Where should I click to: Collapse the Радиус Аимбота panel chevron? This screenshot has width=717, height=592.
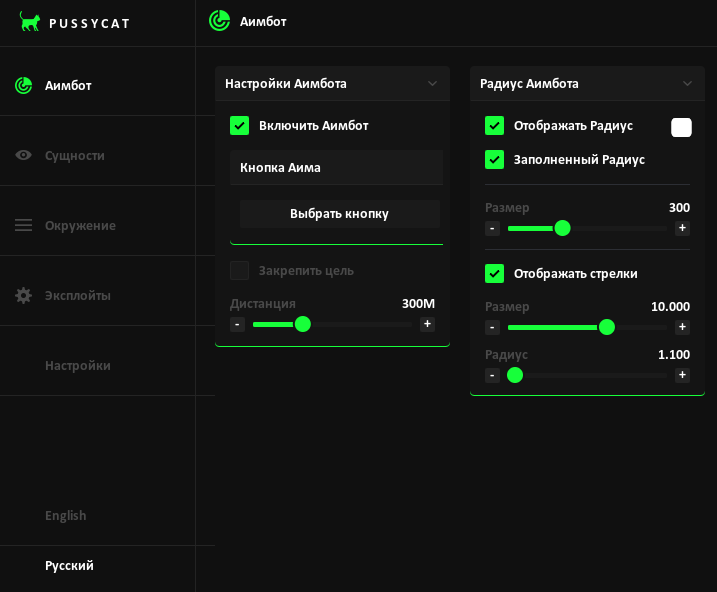[x=687, y=84]
